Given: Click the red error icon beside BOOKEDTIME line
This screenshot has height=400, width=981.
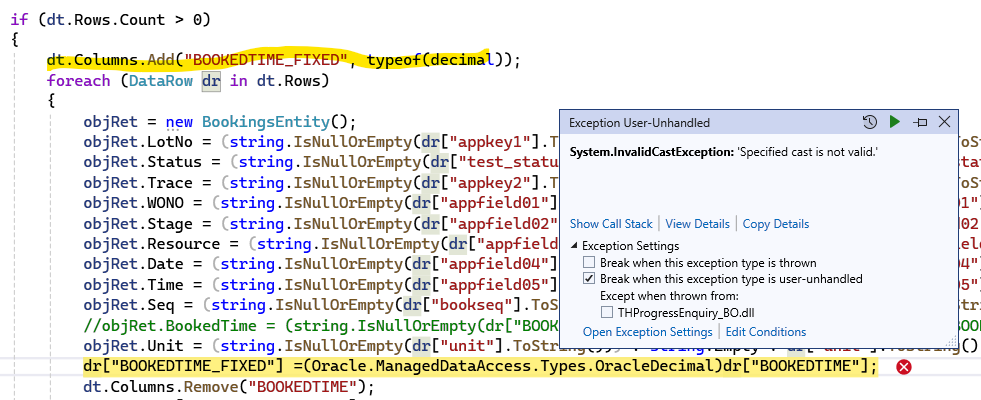Looking at the screenshot, I should pyautogui.click(x=903, y=367).
